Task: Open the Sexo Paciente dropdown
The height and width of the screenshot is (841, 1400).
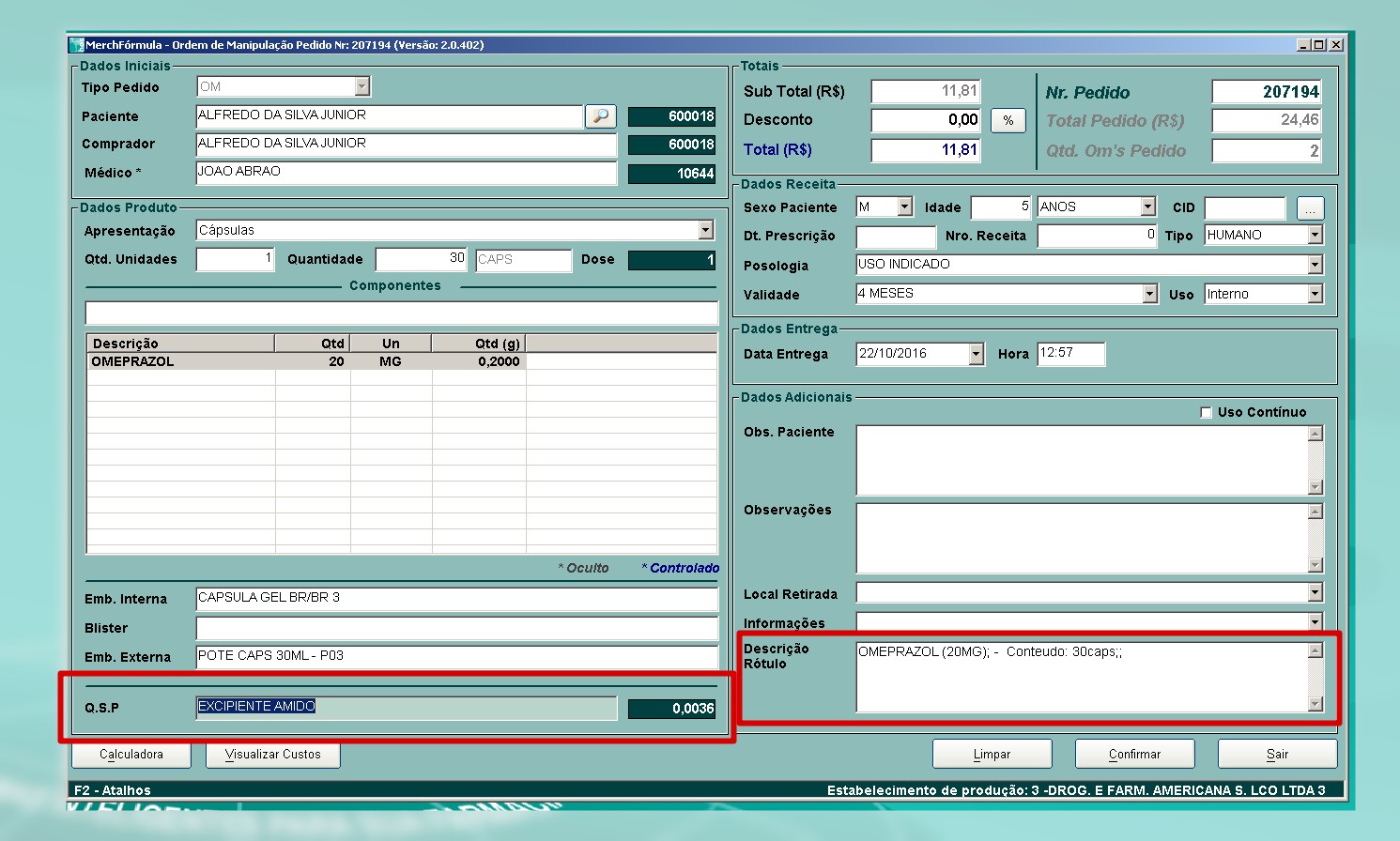Action: point(904,207)
